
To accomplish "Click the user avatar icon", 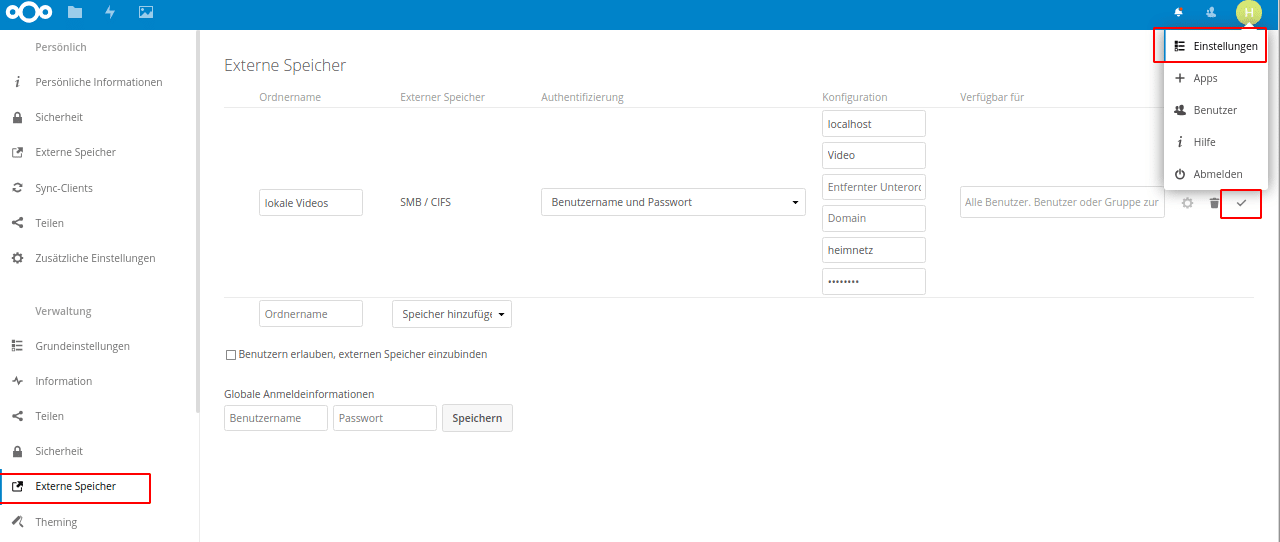I will pyautogui.click(x=1248, y=13).
